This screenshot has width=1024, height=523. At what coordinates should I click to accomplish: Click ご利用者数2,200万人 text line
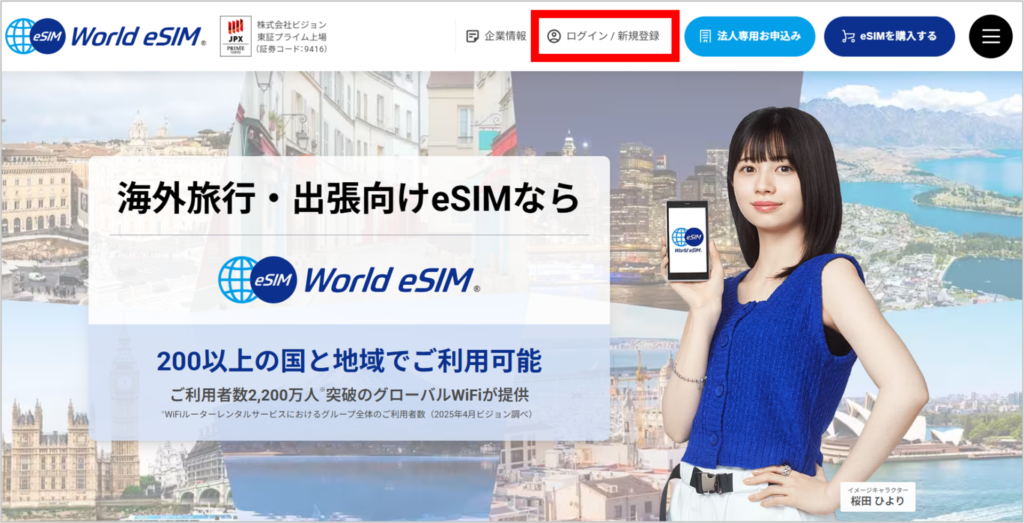click(349, 395)
